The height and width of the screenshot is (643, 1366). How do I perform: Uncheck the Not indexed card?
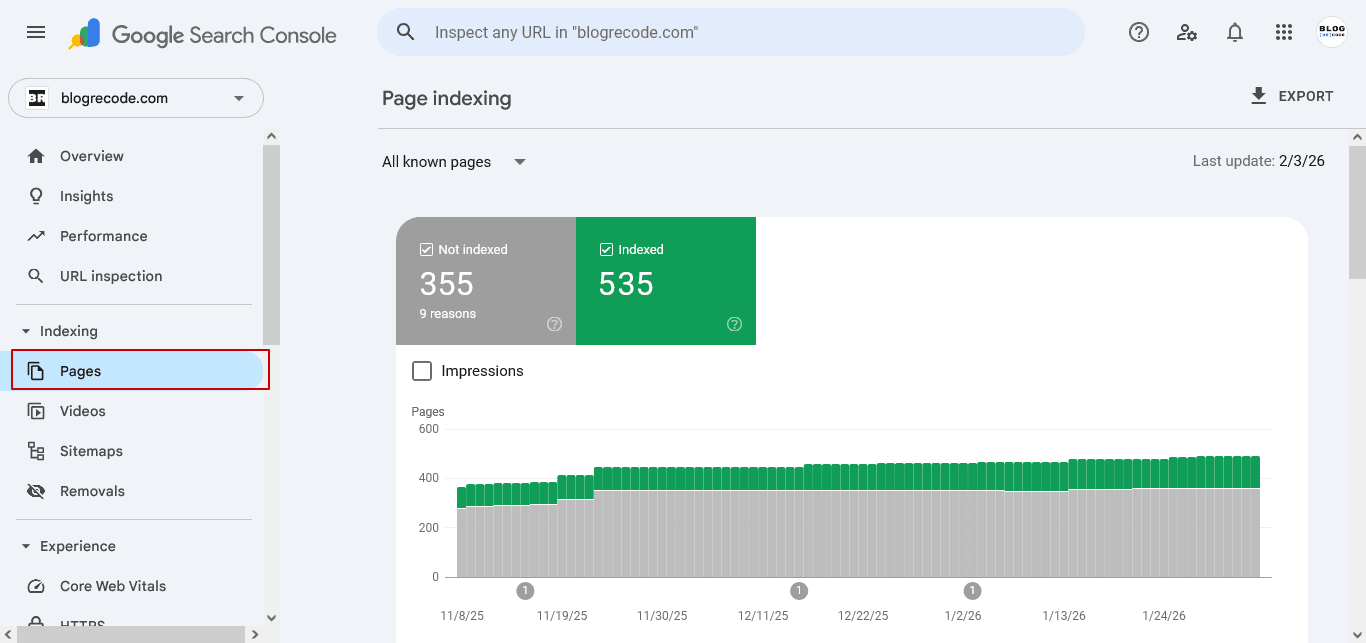[426, 249]
